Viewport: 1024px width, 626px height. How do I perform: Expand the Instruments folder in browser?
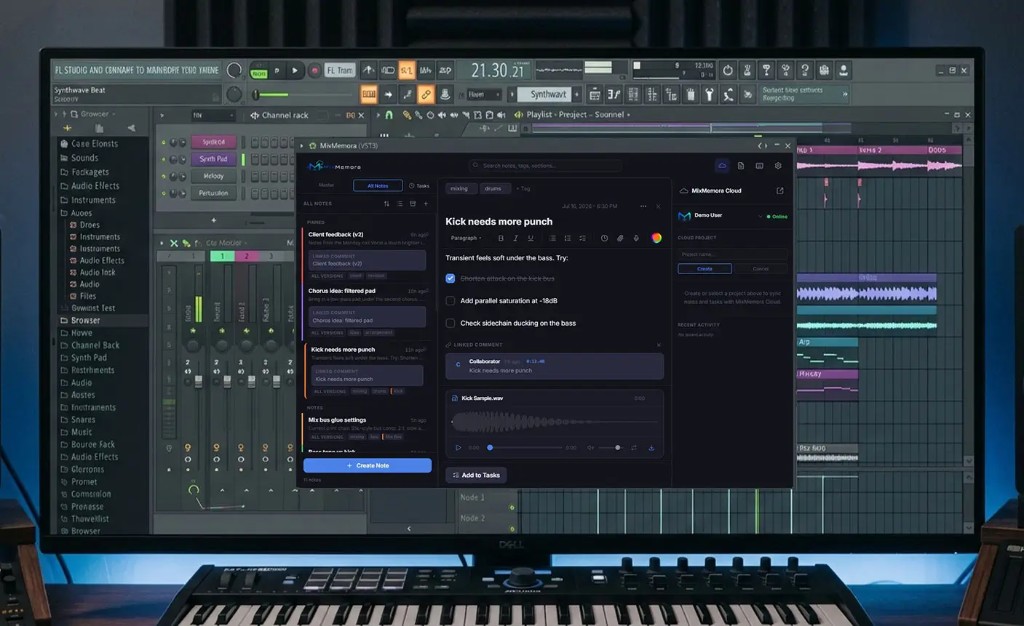tap(88, 200)
